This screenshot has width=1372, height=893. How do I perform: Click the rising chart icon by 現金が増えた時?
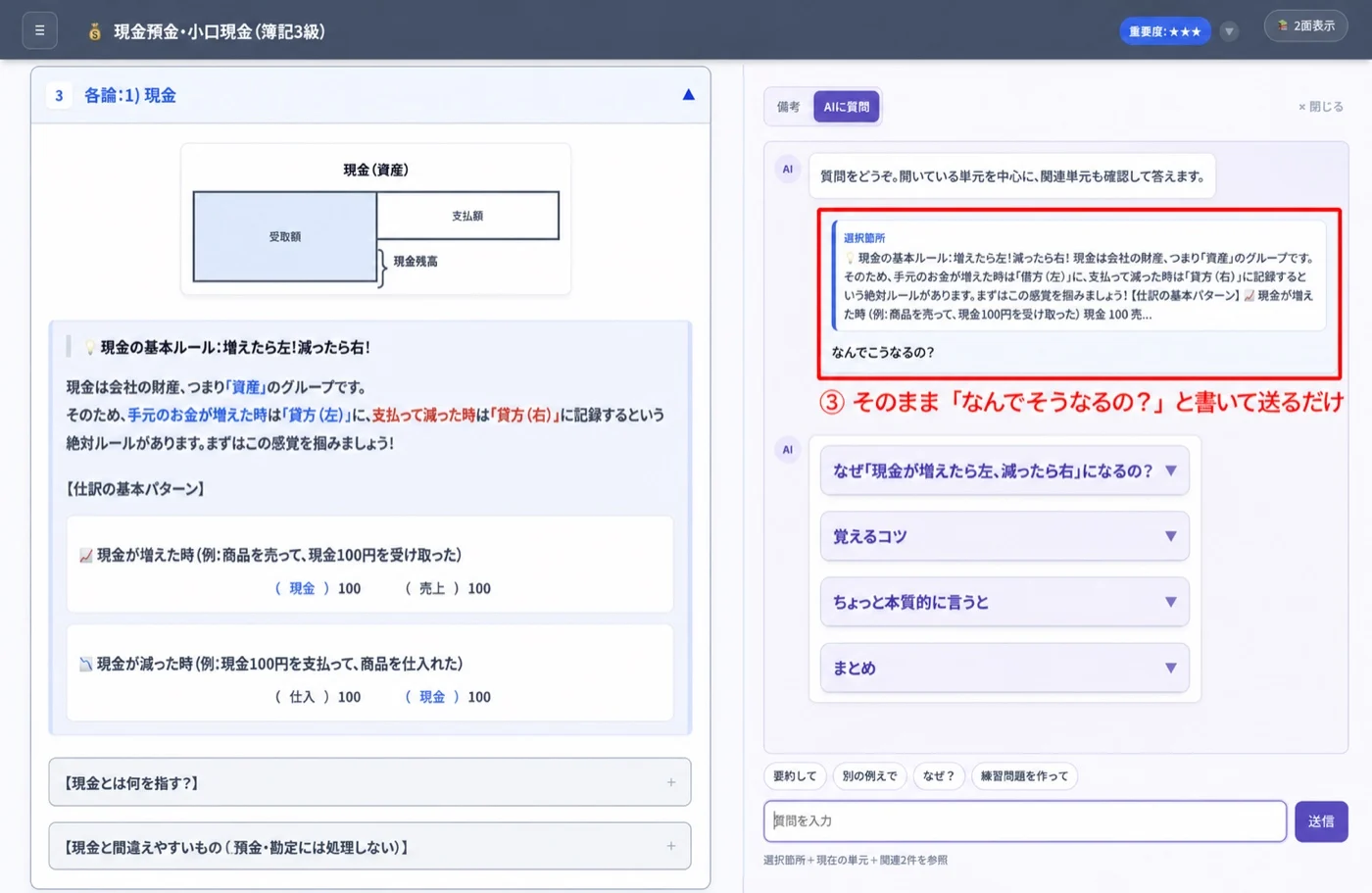pos(85,556)
